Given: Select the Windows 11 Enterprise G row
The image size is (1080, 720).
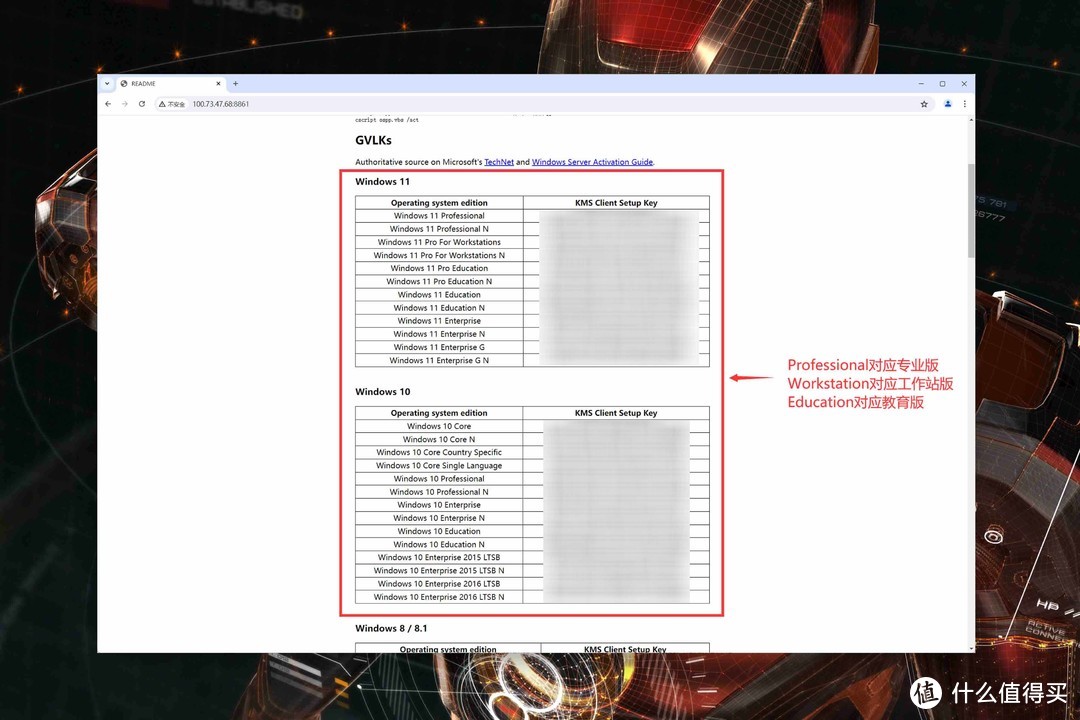Looking at the screenshot, I should pyautogui.click(x=532, y=347).
